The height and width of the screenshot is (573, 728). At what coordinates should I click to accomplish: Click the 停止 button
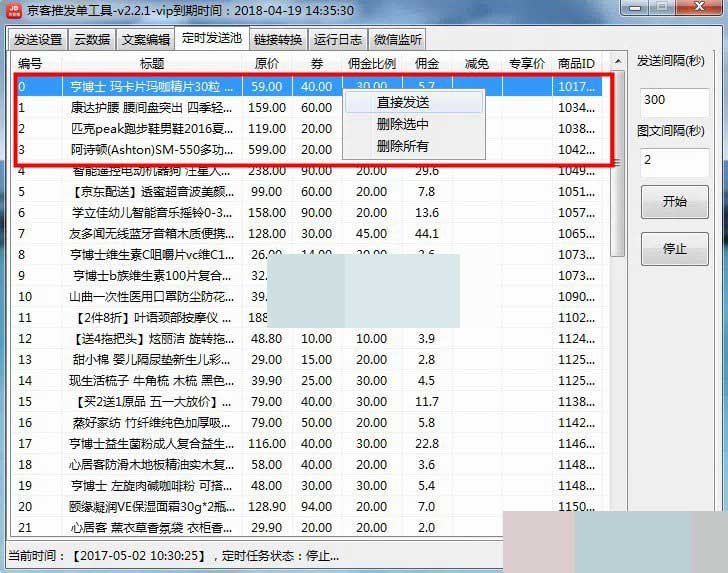pos(675,249)
